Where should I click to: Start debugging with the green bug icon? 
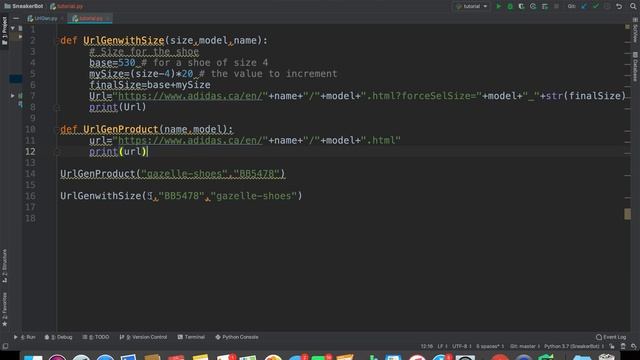tap(510, 7)
